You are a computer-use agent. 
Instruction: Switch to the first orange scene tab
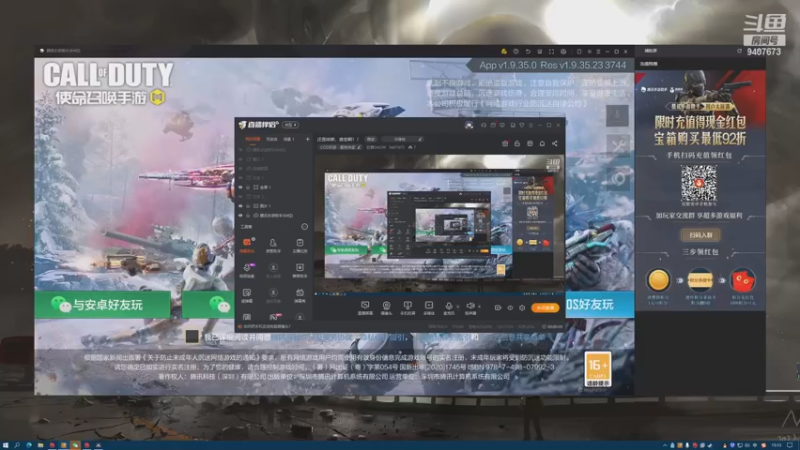253,139
